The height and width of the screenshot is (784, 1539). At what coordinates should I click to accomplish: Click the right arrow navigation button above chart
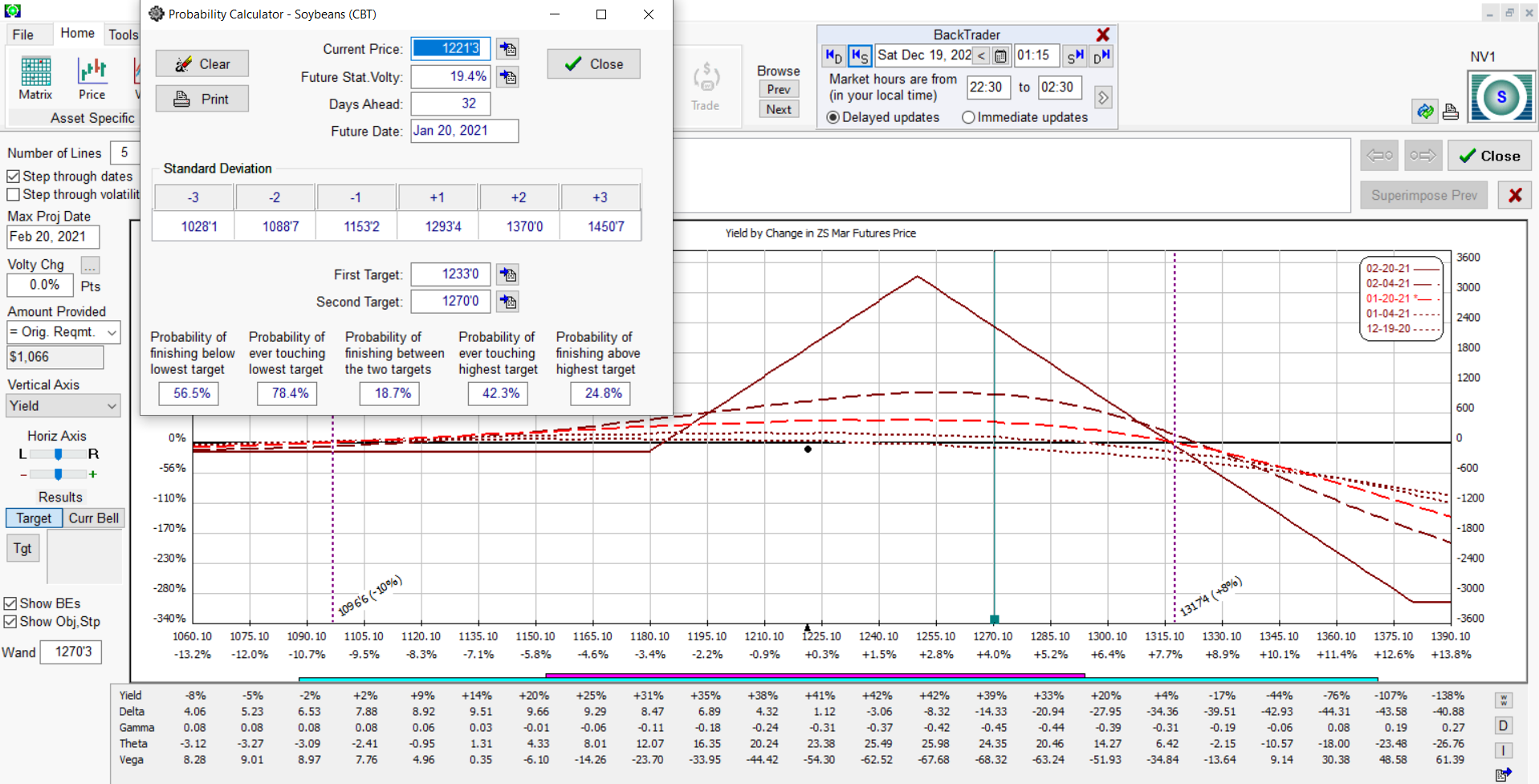coord(1423,155)
